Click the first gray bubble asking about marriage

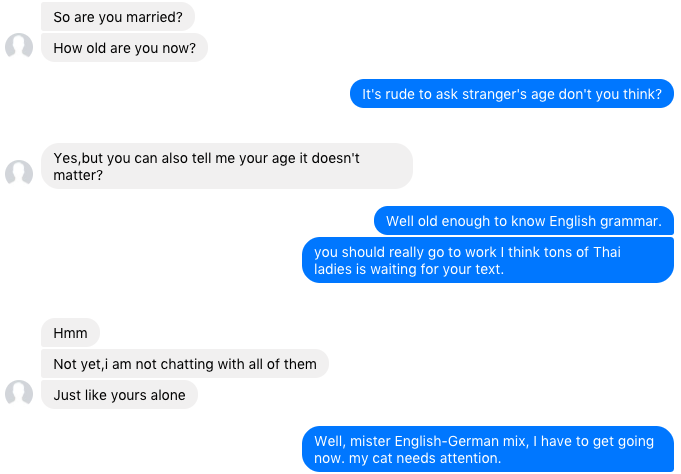[118, 17]
